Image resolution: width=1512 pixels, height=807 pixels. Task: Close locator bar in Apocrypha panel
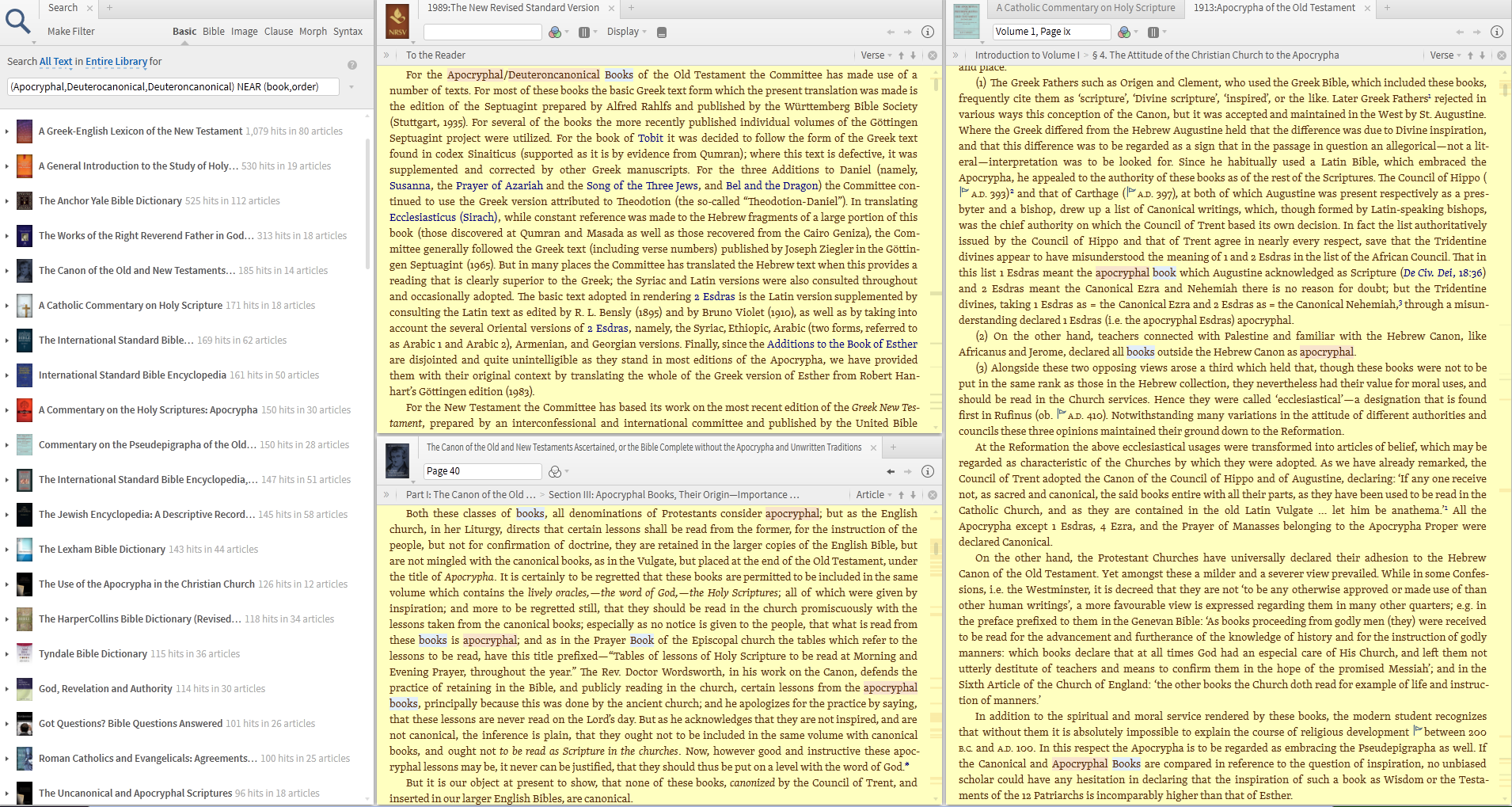1502,55
